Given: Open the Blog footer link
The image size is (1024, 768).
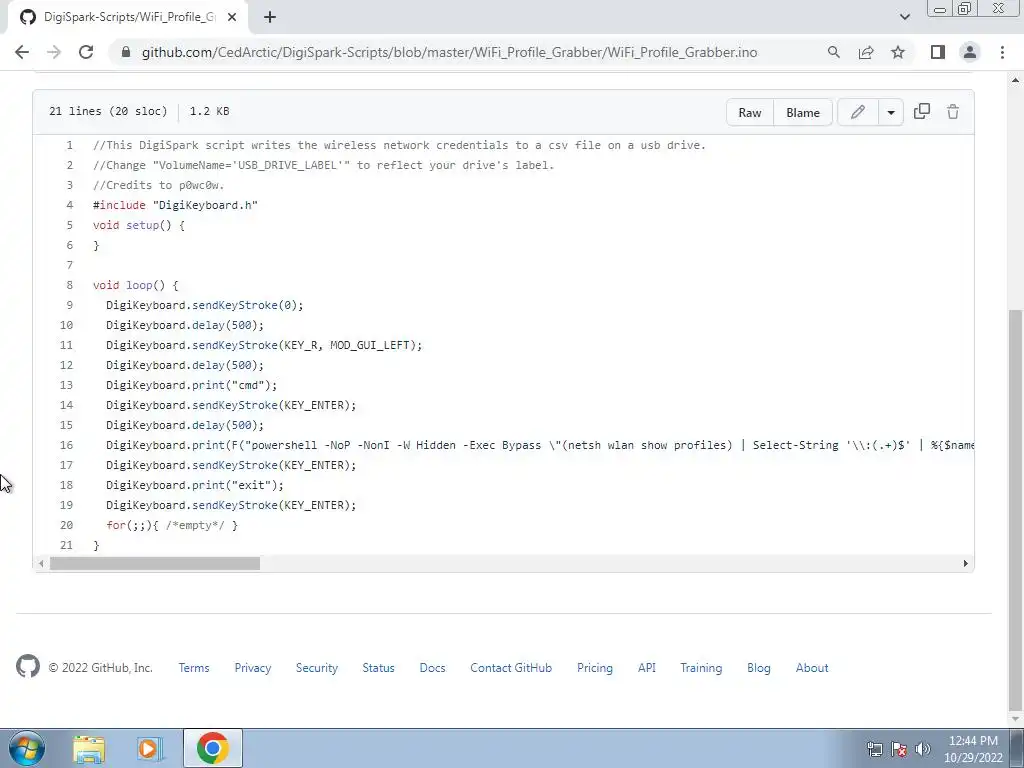Looking at the screenshot, I should (758, 667).
